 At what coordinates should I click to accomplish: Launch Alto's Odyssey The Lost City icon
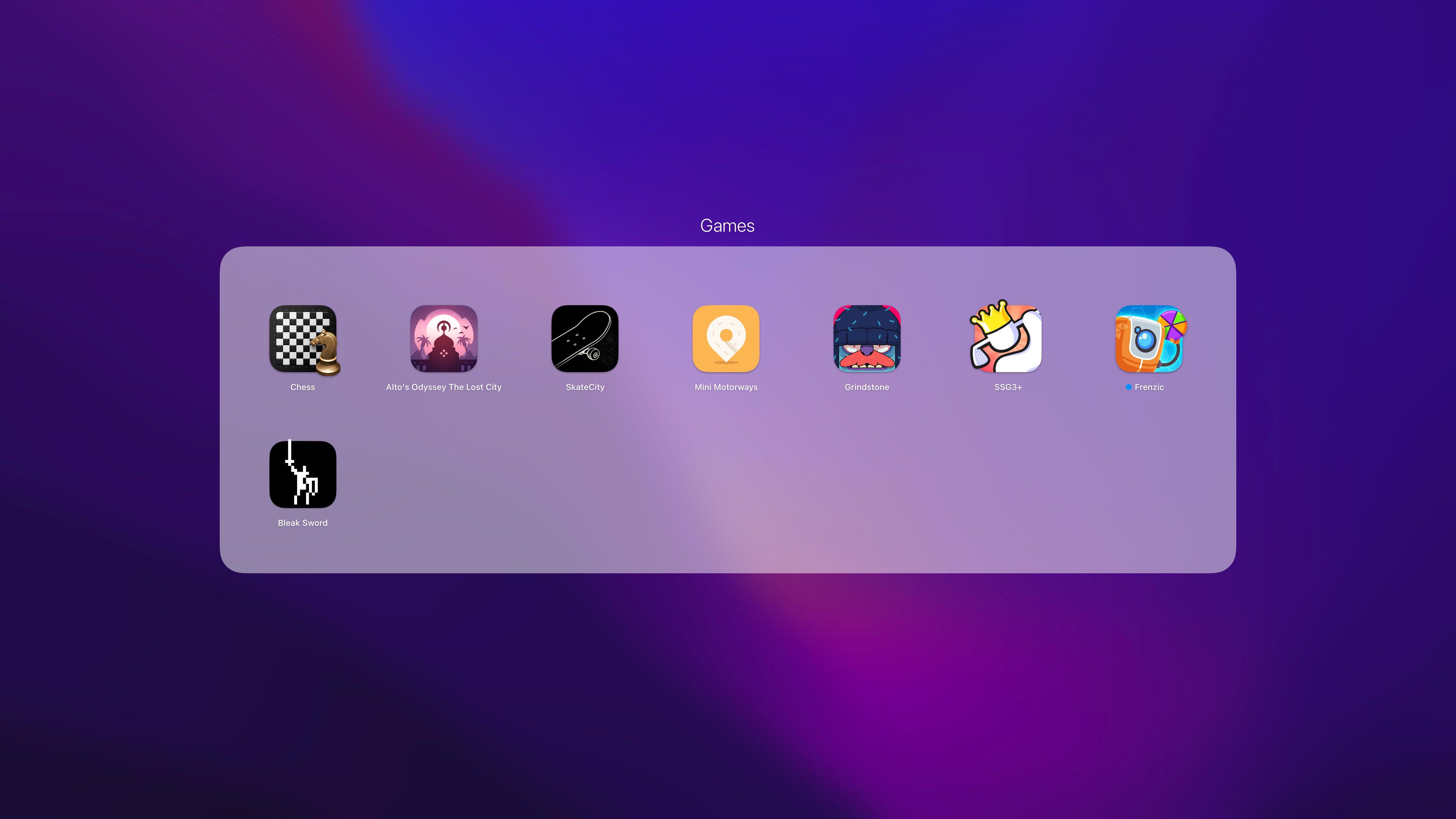(x=444, y=339)
